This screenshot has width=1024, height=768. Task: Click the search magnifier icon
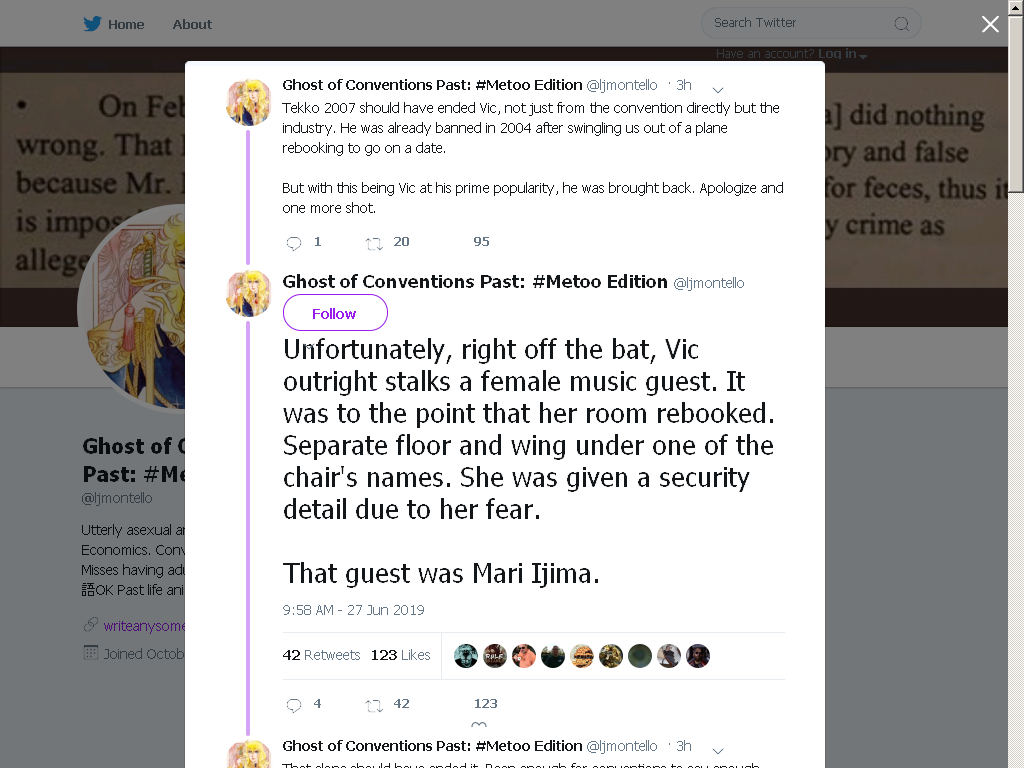tap(901, 24)
